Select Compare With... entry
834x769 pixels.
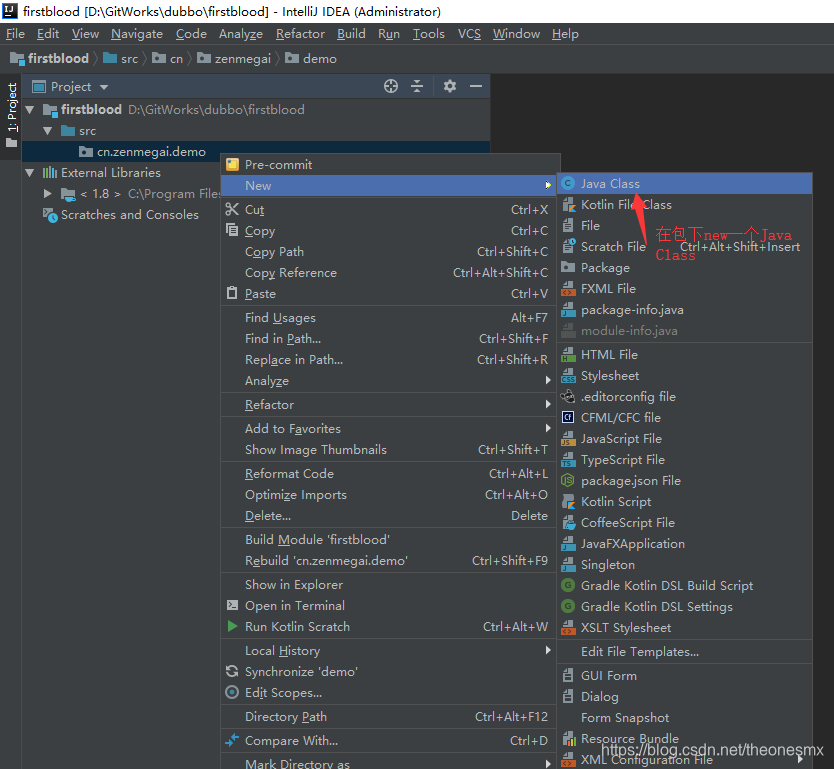[388, 740]
